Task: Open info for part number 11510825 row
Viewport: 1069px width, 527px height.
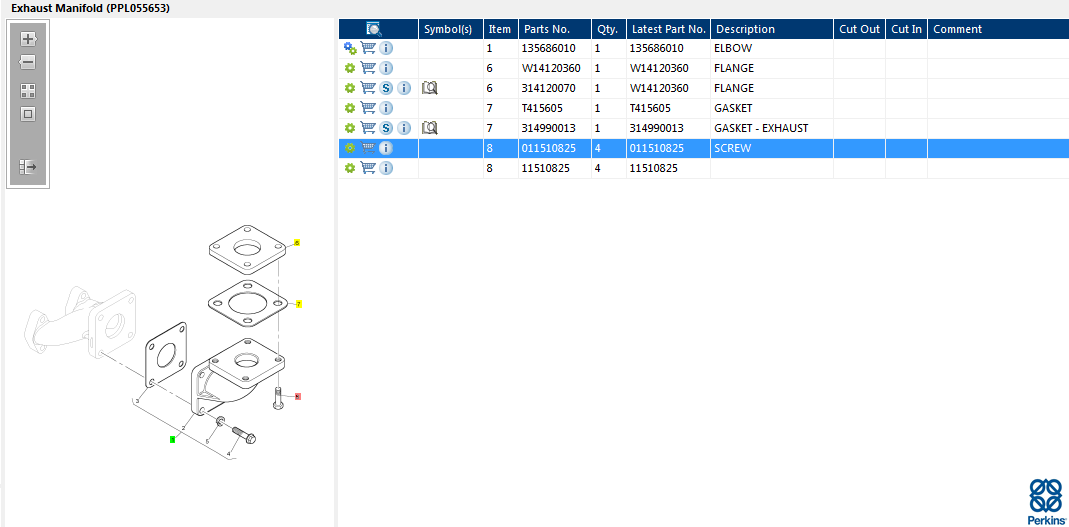Action: [386, 168]
